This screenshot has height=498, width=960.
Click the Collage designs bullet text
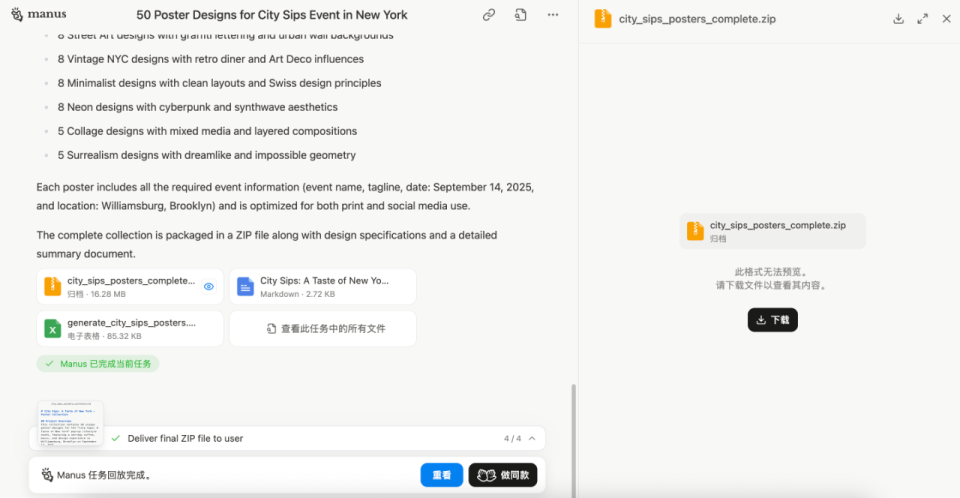pos(207,131)
